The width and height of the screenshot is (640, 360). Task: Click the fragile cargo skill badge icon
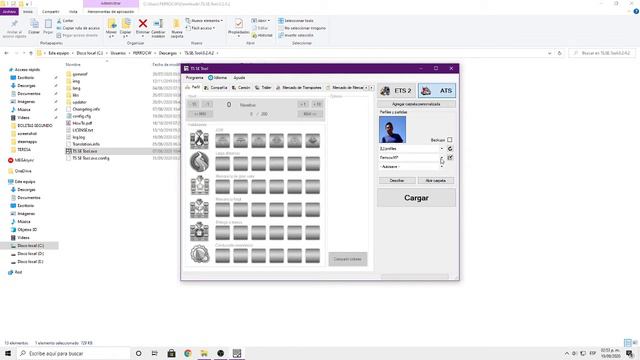point(200,208)
